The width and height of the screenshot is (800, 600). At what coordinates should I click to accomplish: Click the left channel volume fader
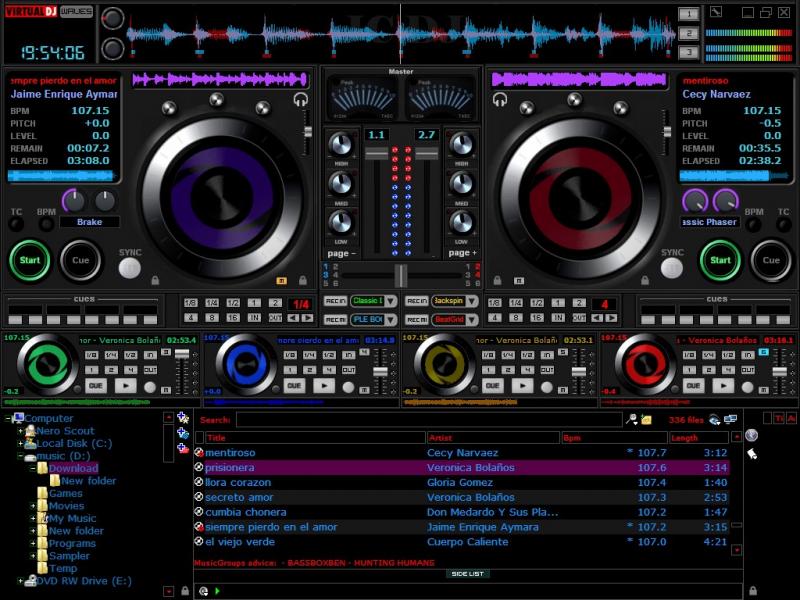pyautogui.click(x=377, y=153)
